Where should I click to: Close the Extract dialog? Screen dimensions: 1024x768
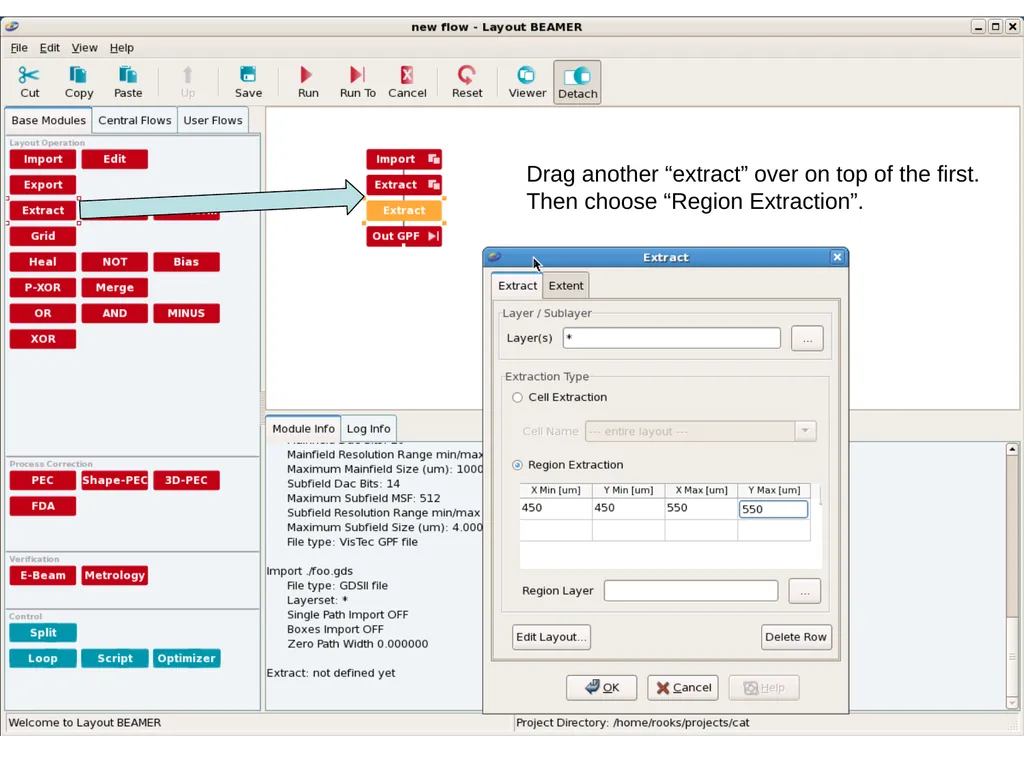click(837, 257)
